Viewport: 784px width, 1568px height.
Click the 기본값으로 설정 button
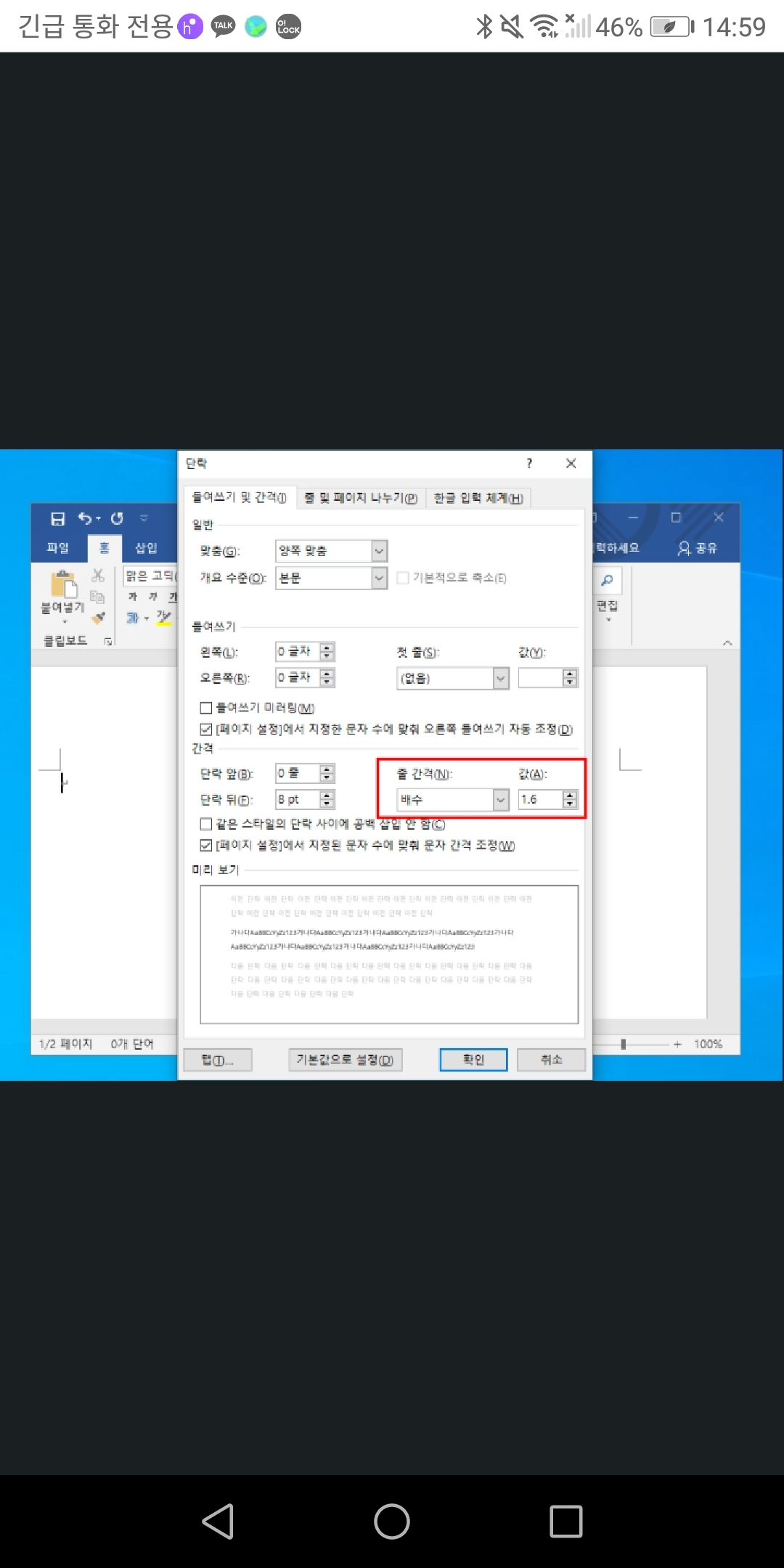[x=345, y=1060]
